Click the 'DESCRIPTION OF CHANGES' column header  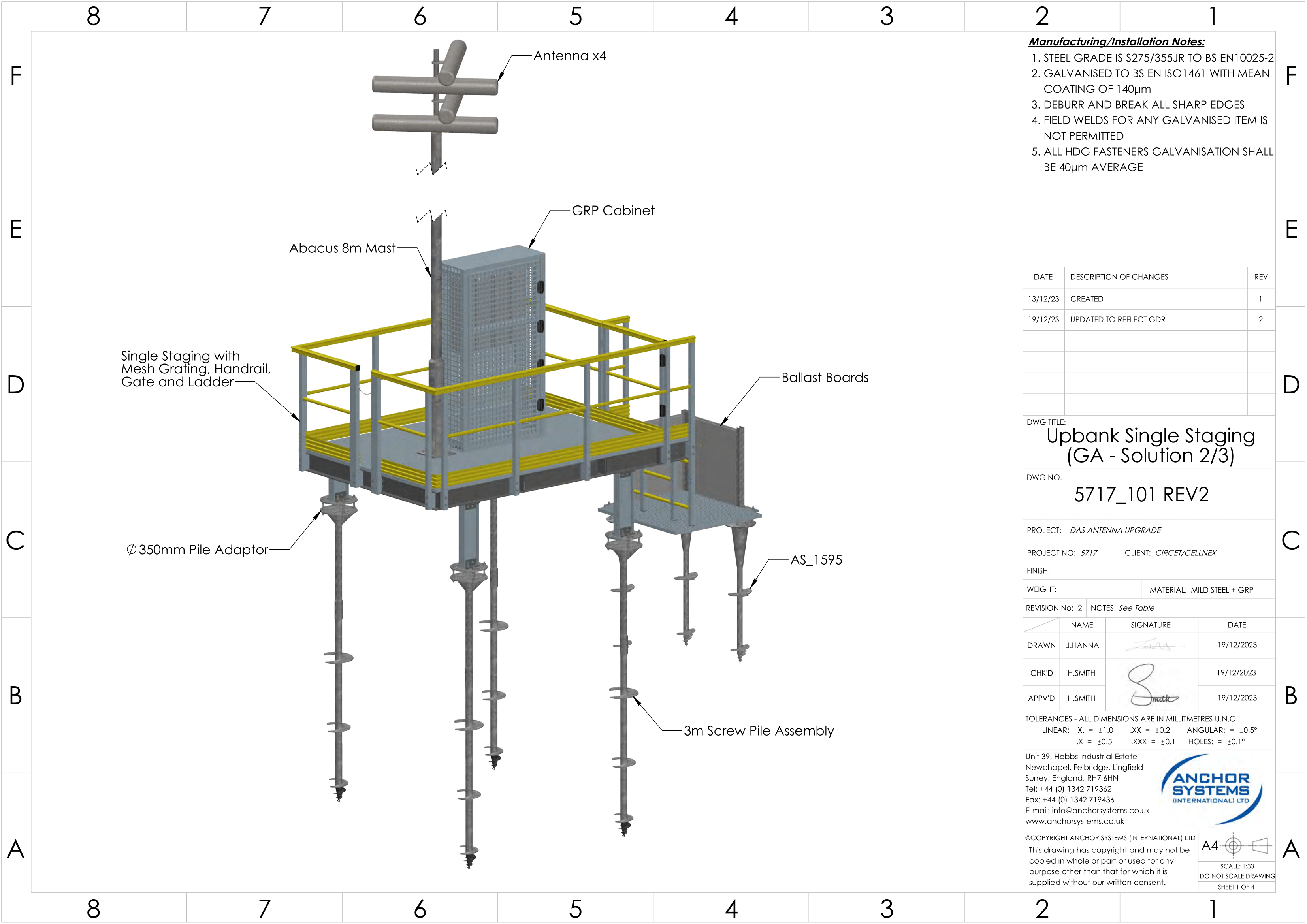pyautogui.click(x=1119, y=277)
